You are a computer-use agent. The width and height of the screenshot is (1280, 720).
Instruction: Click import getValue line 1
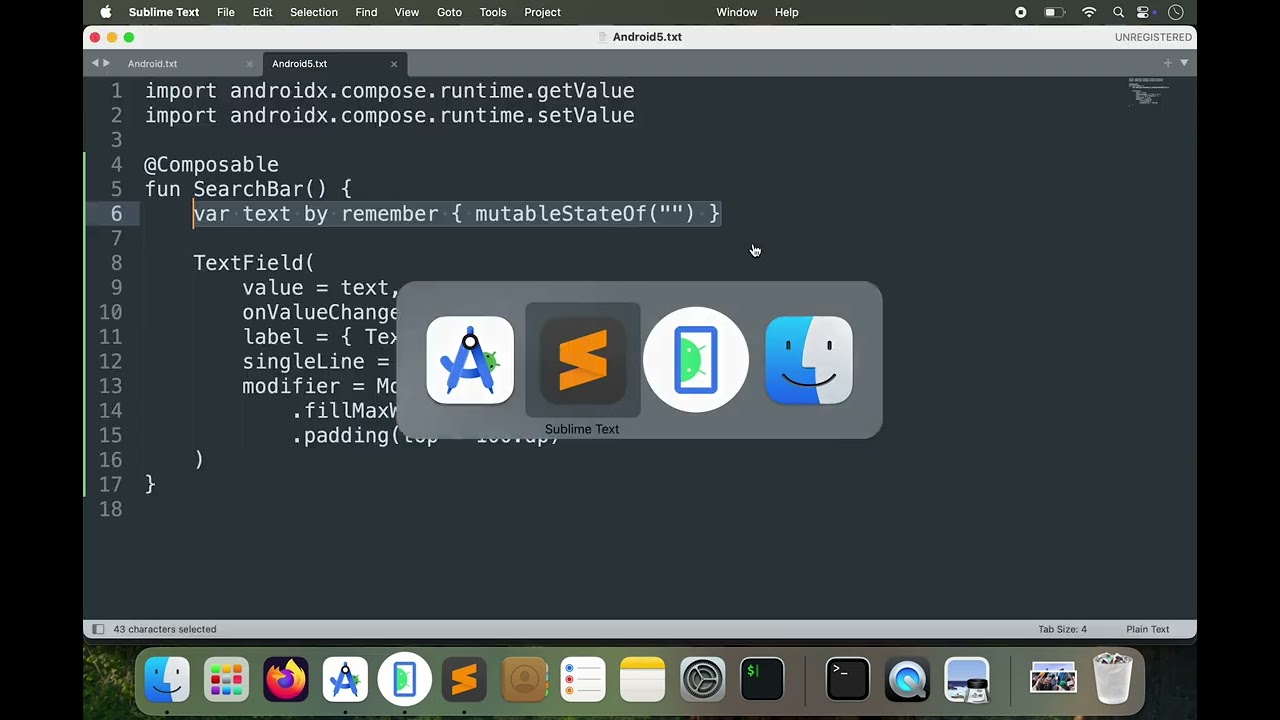[x=390, y=91]
